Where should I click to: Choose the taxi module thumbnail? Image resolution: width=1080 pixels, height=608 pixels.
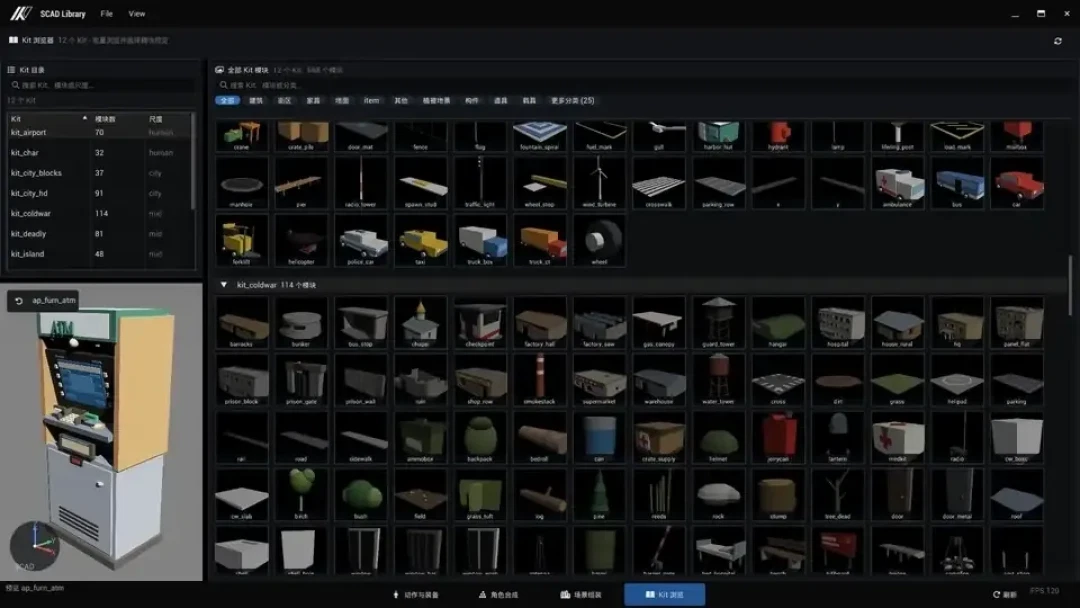pyautogui.click(x=421, y=240)
